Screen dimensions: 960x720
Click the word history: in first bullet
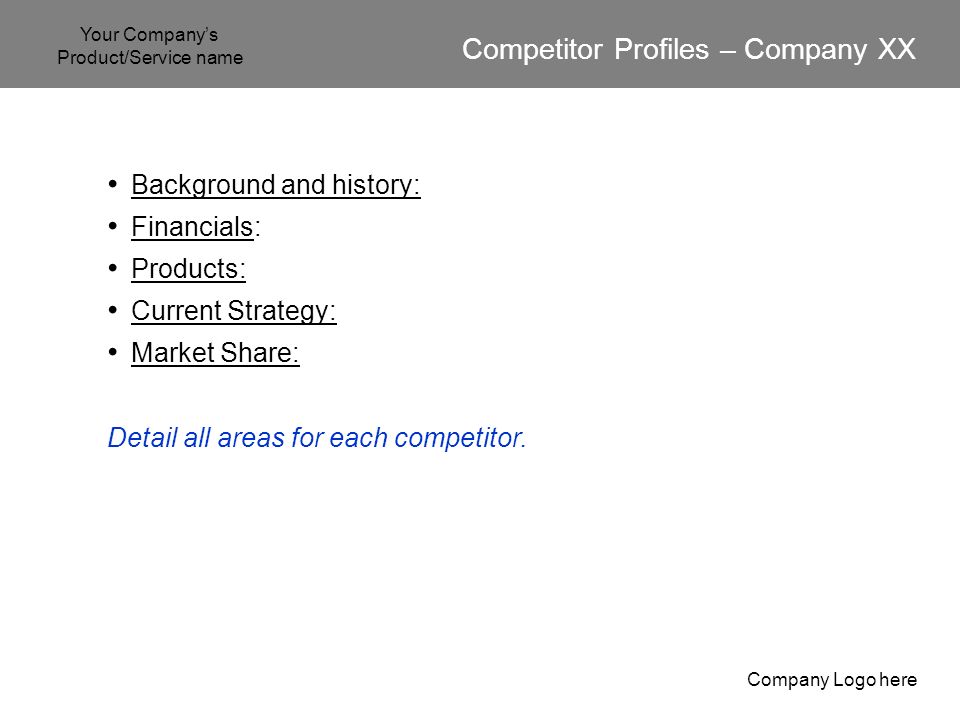376,185
